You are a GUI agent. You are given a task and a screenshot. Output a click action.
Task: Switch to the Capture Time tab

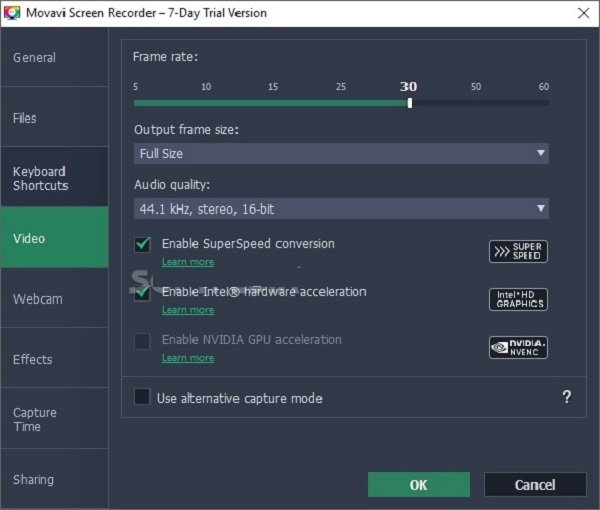coord(54,419)
